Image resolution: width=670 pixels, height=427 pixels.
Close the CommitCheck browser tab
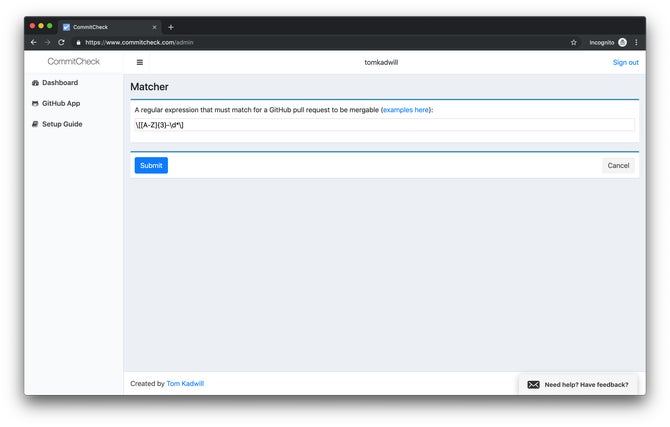pos(154,27)
